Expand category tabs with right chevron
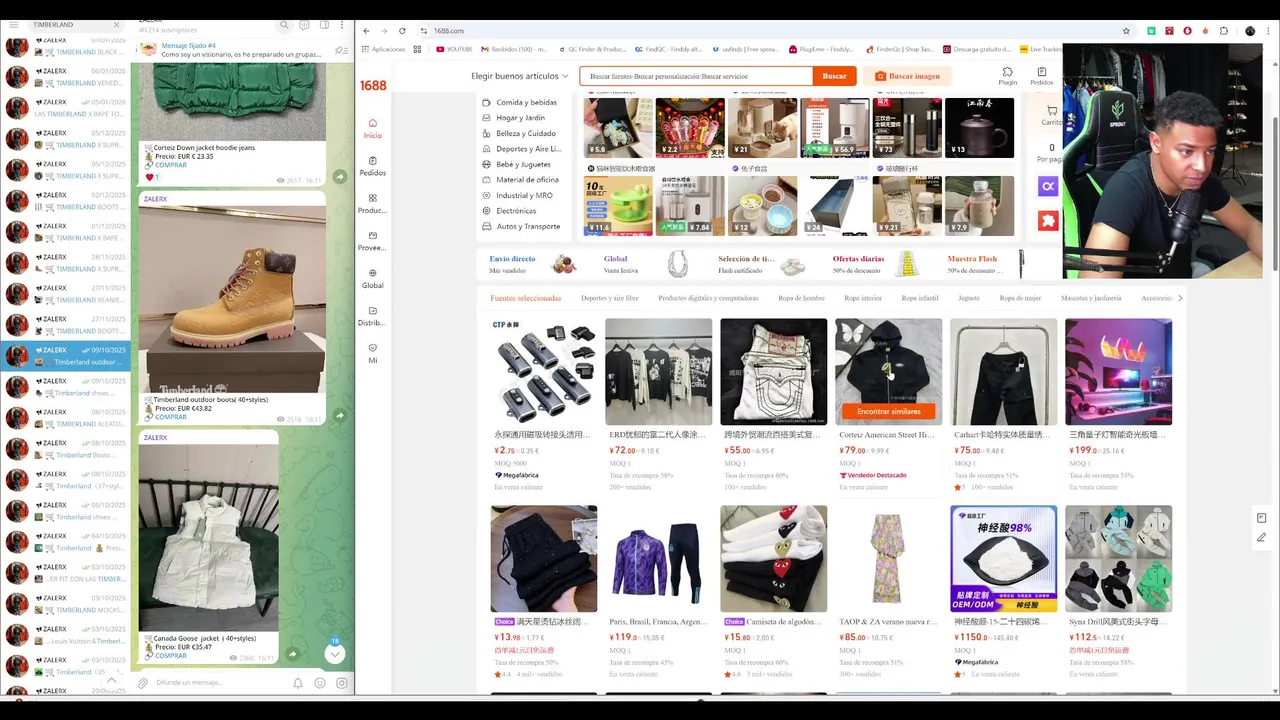 tap(1180, 298)
